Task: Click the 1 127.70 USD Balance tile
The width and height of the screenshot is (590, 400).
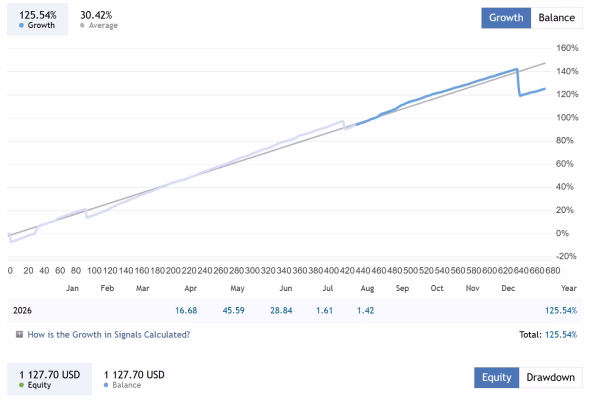Action: click(x=134, y=379)
